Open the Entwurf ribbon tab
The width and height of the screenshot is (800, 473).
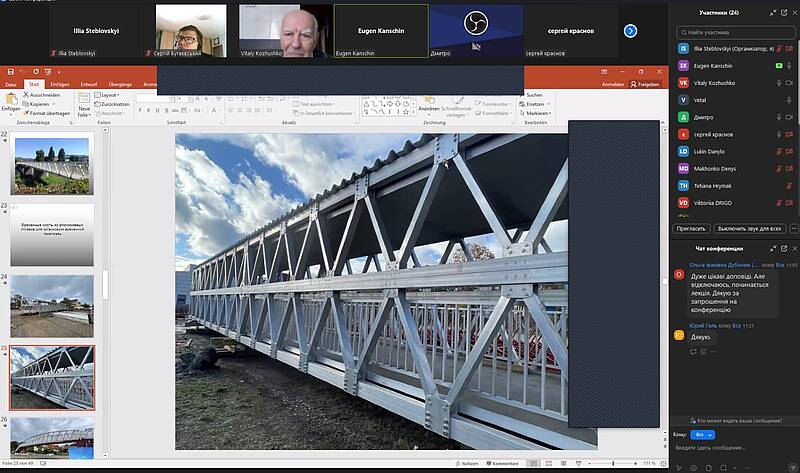(88, 84)
